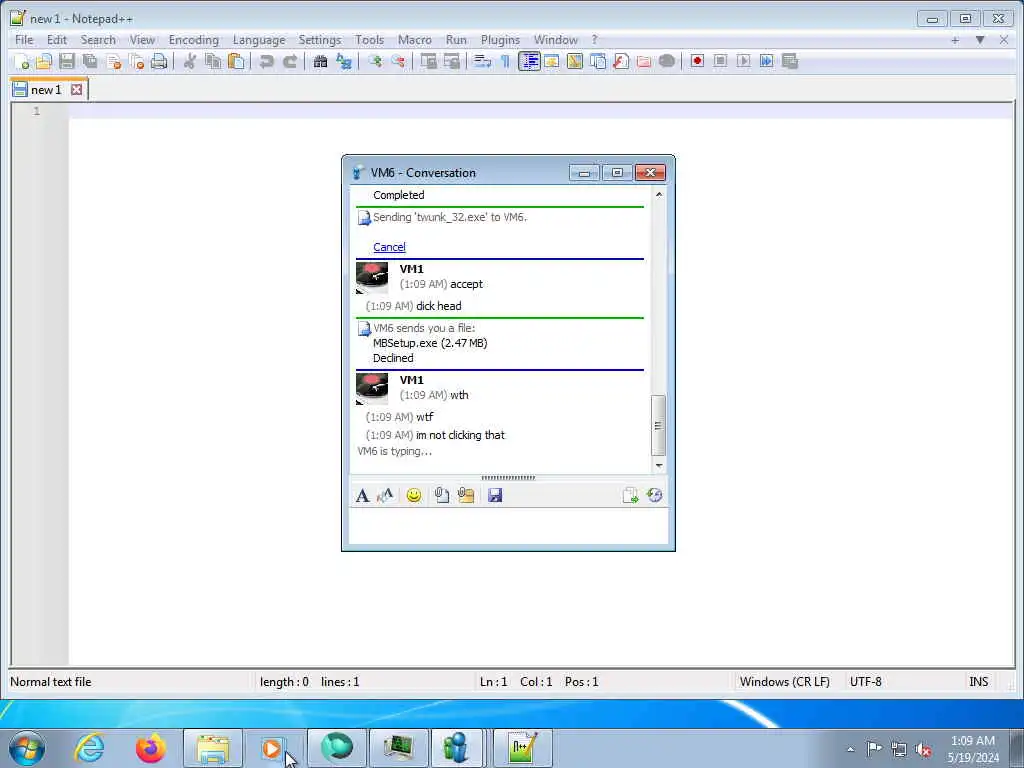
Task: Open the Settings menu
Action: [x=319, y=40]
